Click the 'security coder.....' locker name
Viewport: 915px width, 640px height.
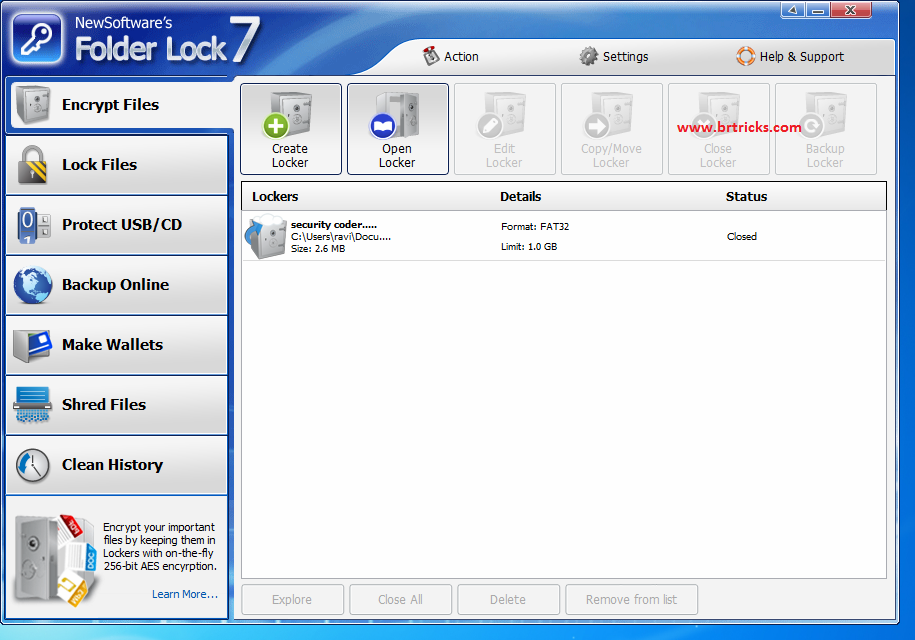point(334,225)
